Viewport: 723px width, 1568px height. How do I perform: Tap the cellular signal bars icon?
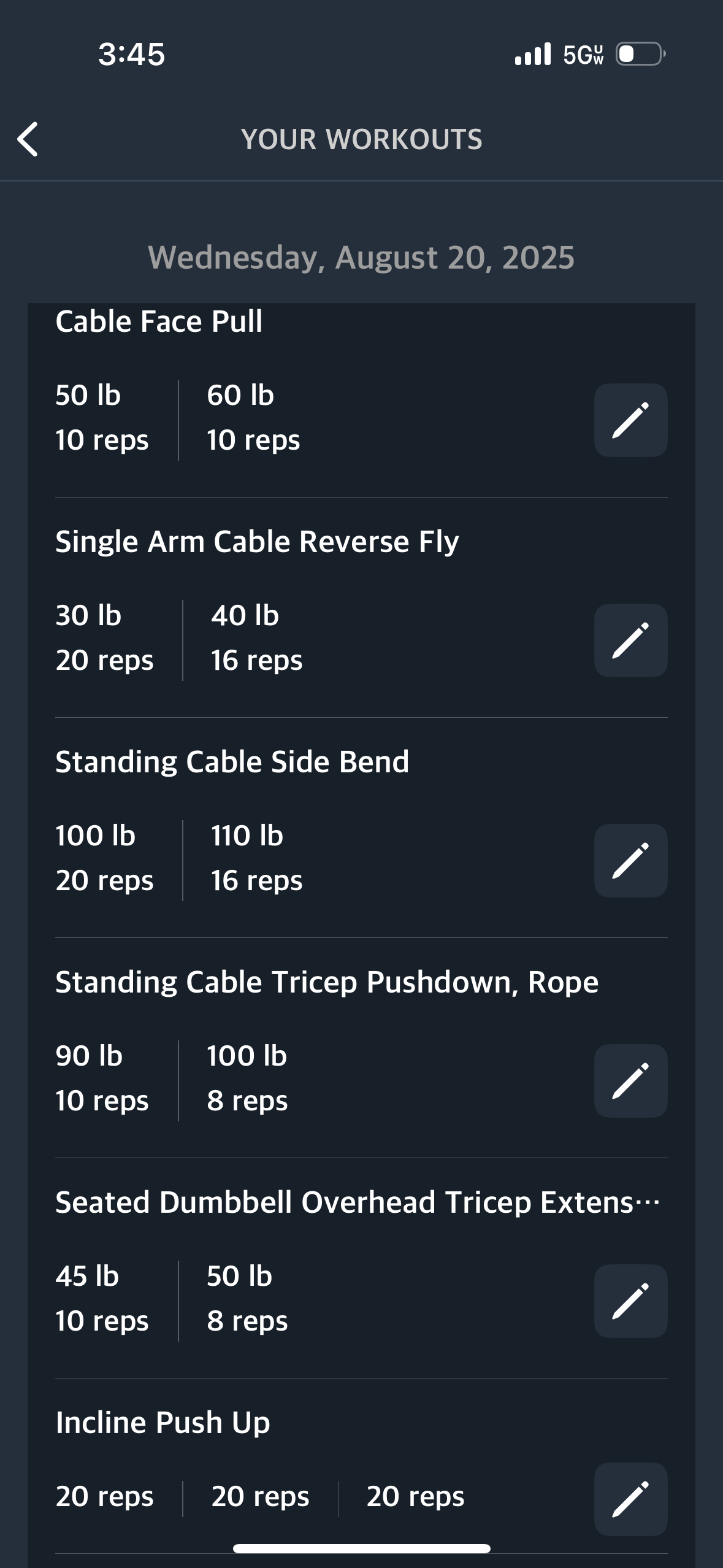click(533, 54)
